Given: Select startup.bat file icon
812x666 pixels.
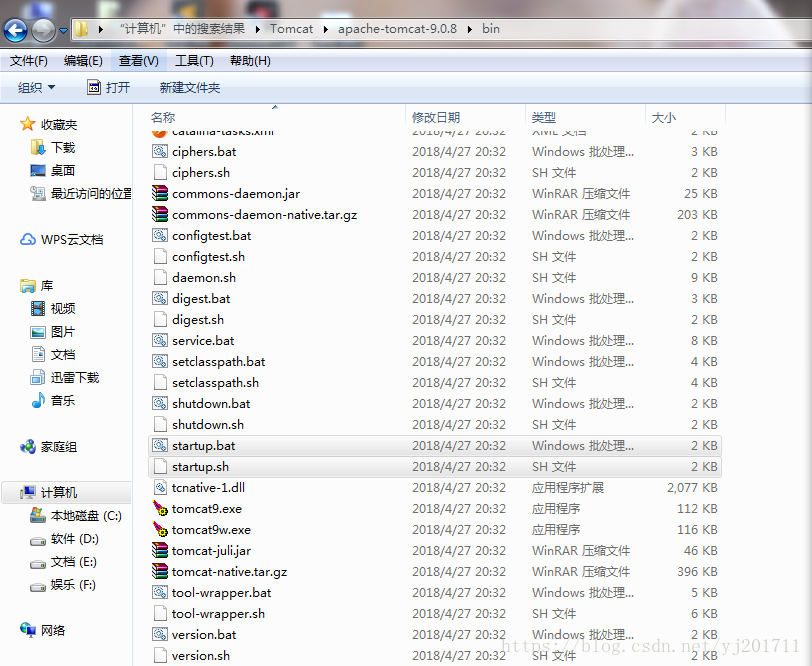Looking at the screenshot, I should click(x=160, y=445).
